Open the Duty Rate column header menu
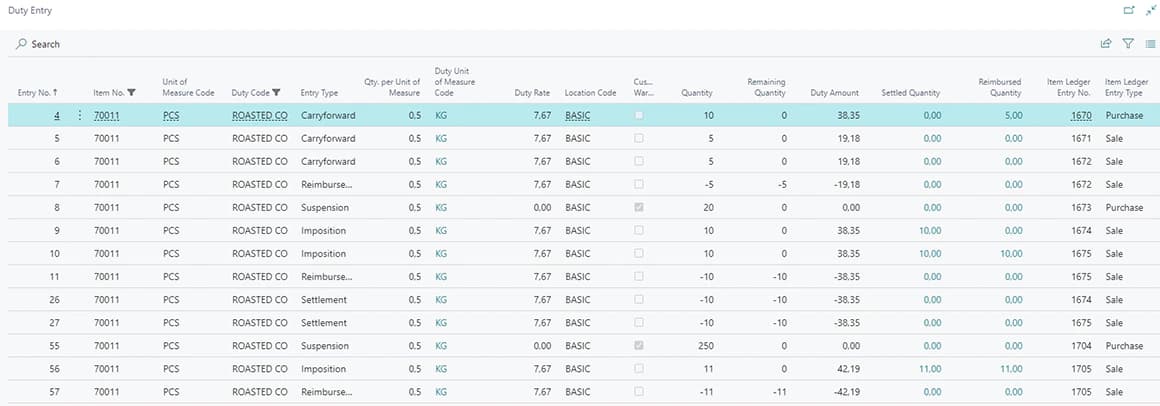This screenshot has height=406, width=1160. [x=533, y=93]
